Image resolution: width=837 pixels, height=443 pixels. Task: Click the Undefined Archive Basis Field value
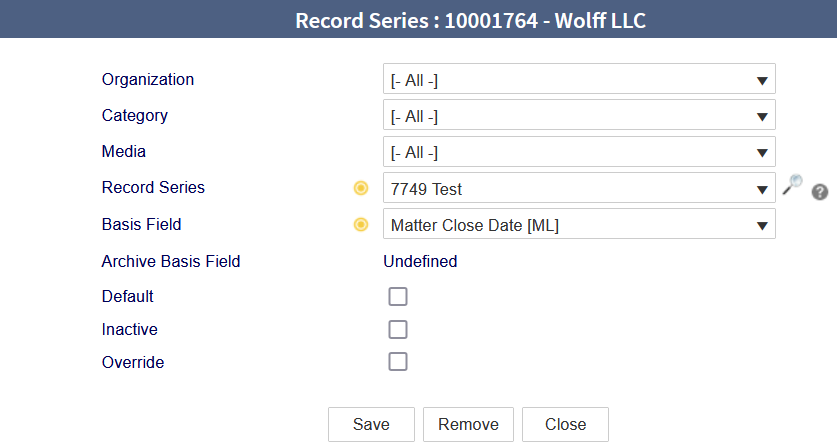coord(420,261)
